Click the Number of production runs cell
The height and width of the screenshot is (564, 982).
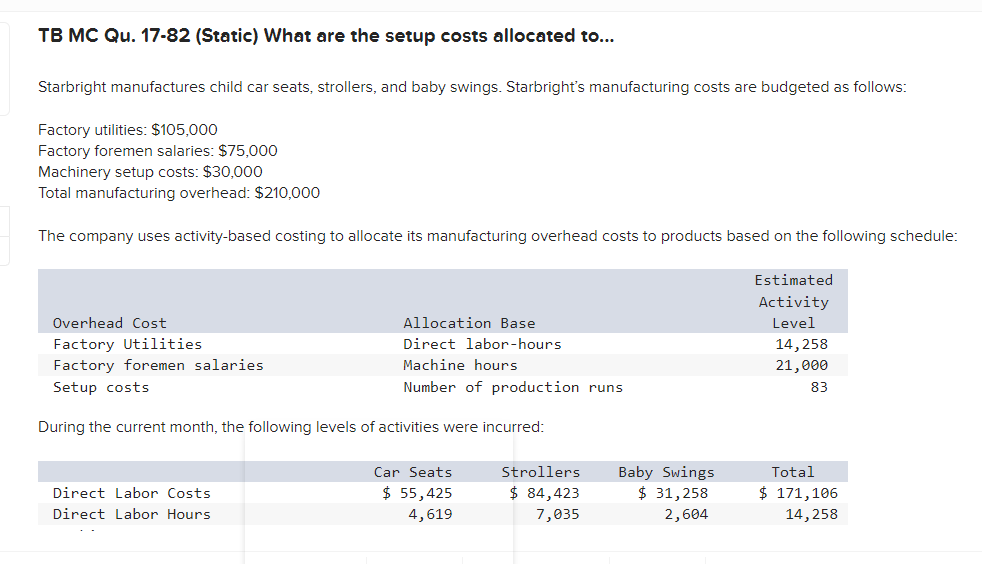[513, 387]
